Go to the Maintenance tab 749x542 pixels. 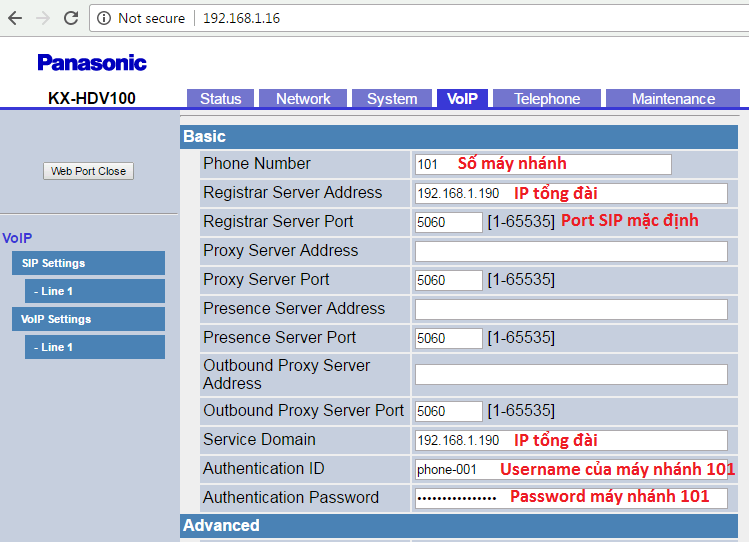[673, 98]
